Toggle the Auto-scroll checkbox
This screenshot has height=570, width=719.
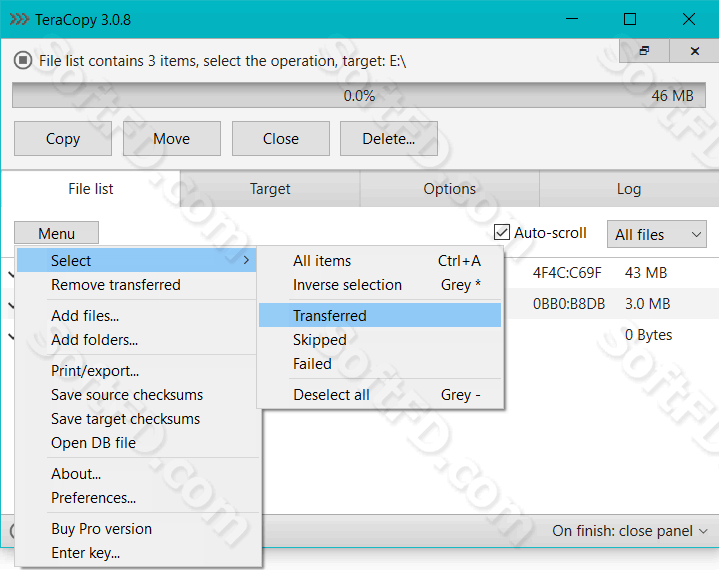[502, 232]
